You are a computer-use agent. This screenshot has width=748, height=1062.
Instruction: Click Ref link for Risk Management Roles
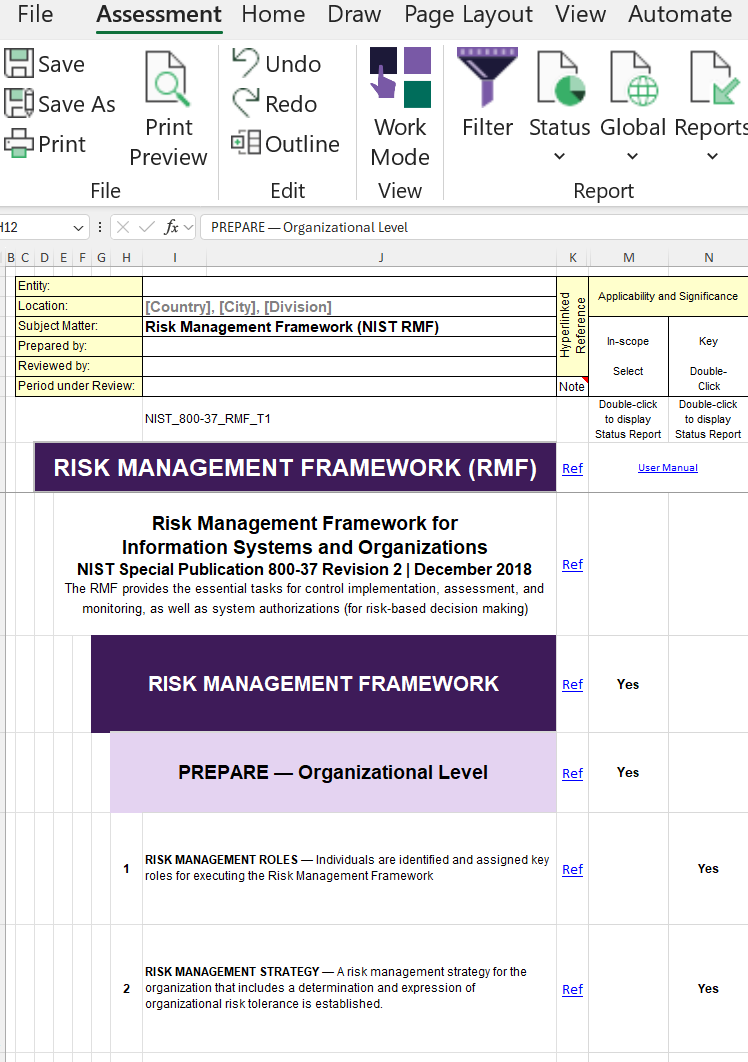[x=572, y=869]
